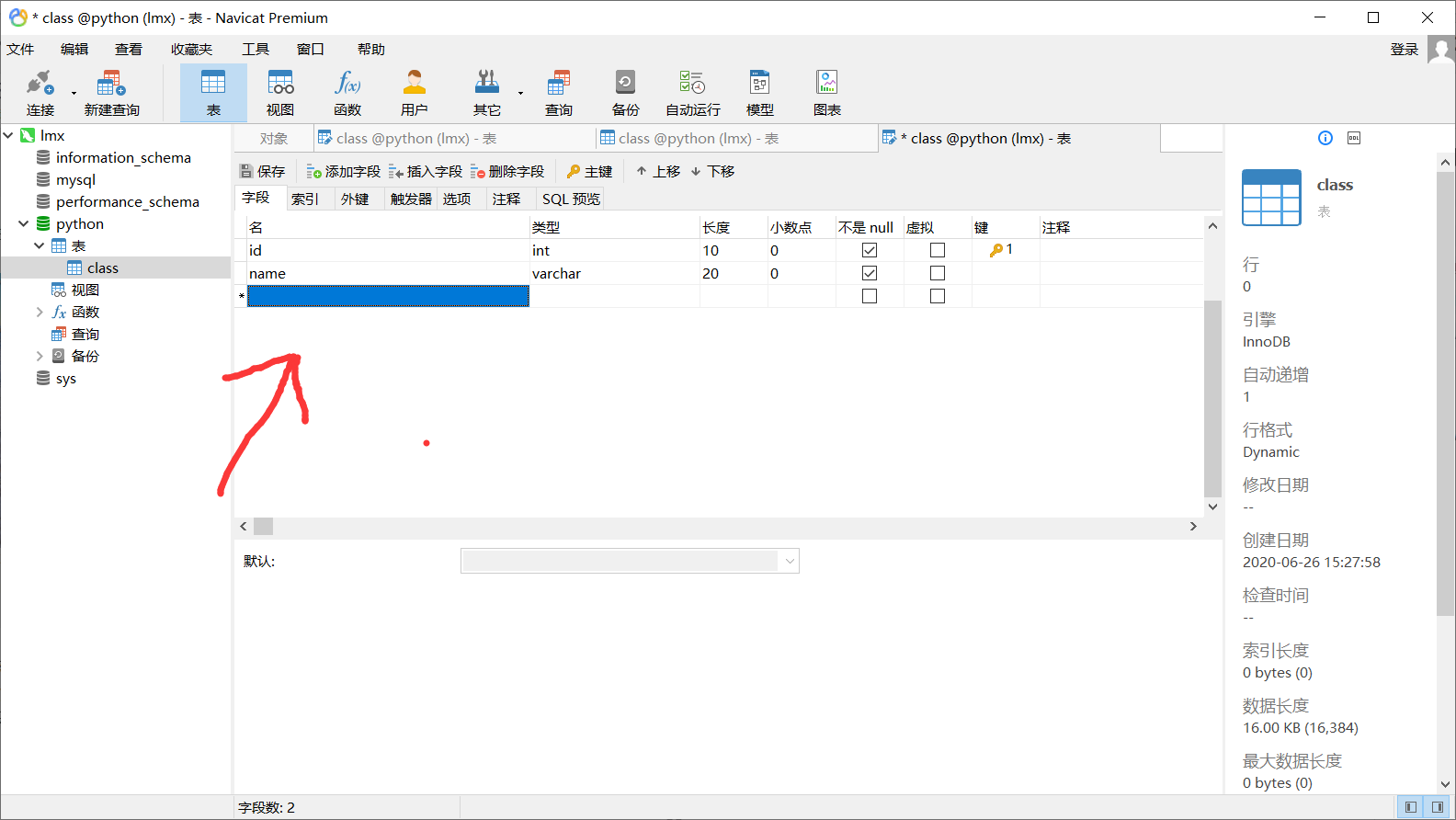Image resolution: width=1456 pixels, height=820 pixels.
Task: Open the View (查看) menu
Action: pyautogui.click(x=129, y=50)
